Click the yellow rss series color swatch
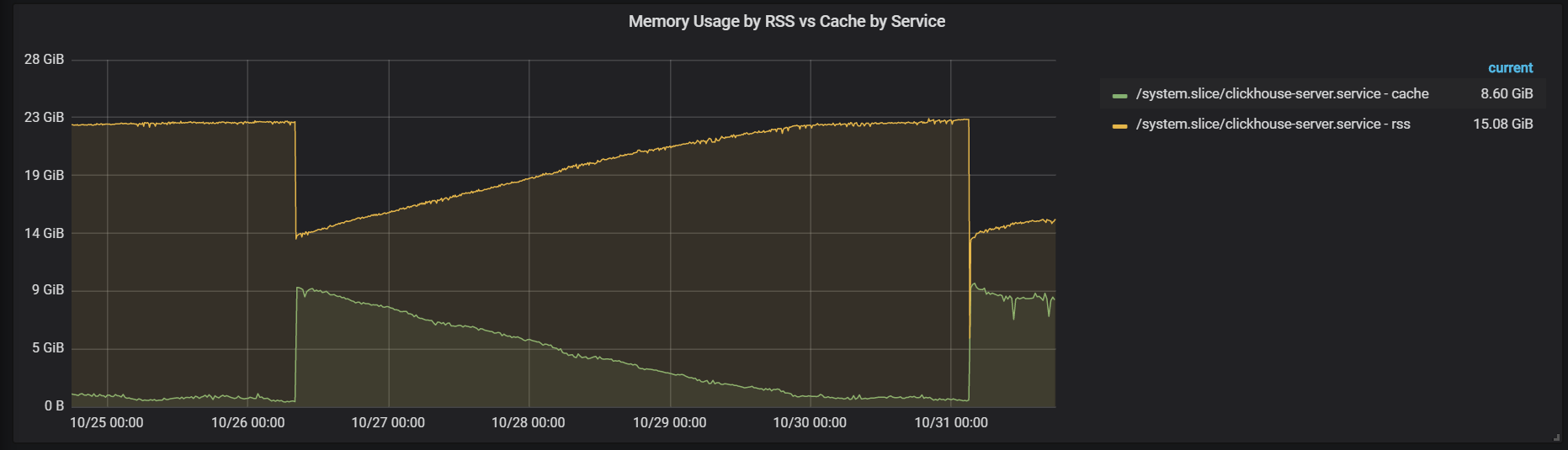This screenshot has width=1568, height=450. pos(1119,126)
